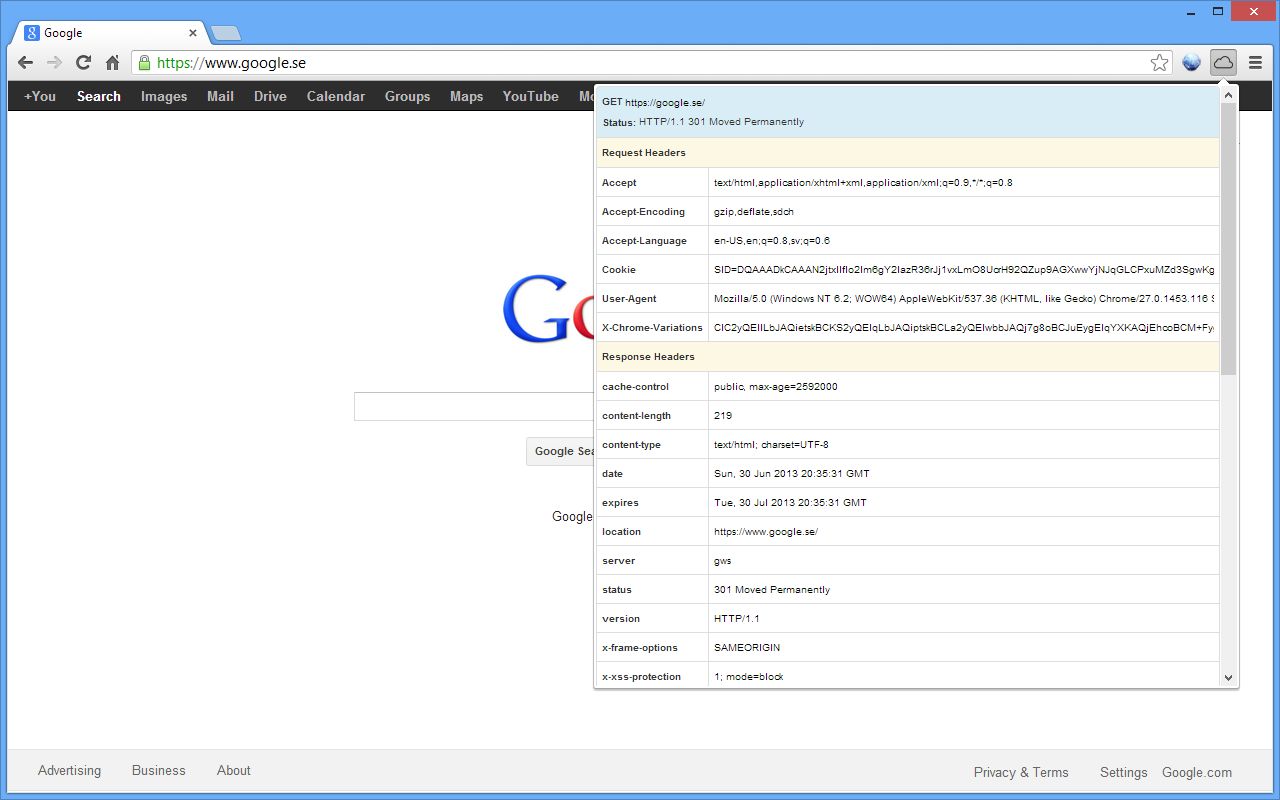Click the blue globe extension icon
The width and height of the screenshot is (1280, 800).
coord(1191,62)
